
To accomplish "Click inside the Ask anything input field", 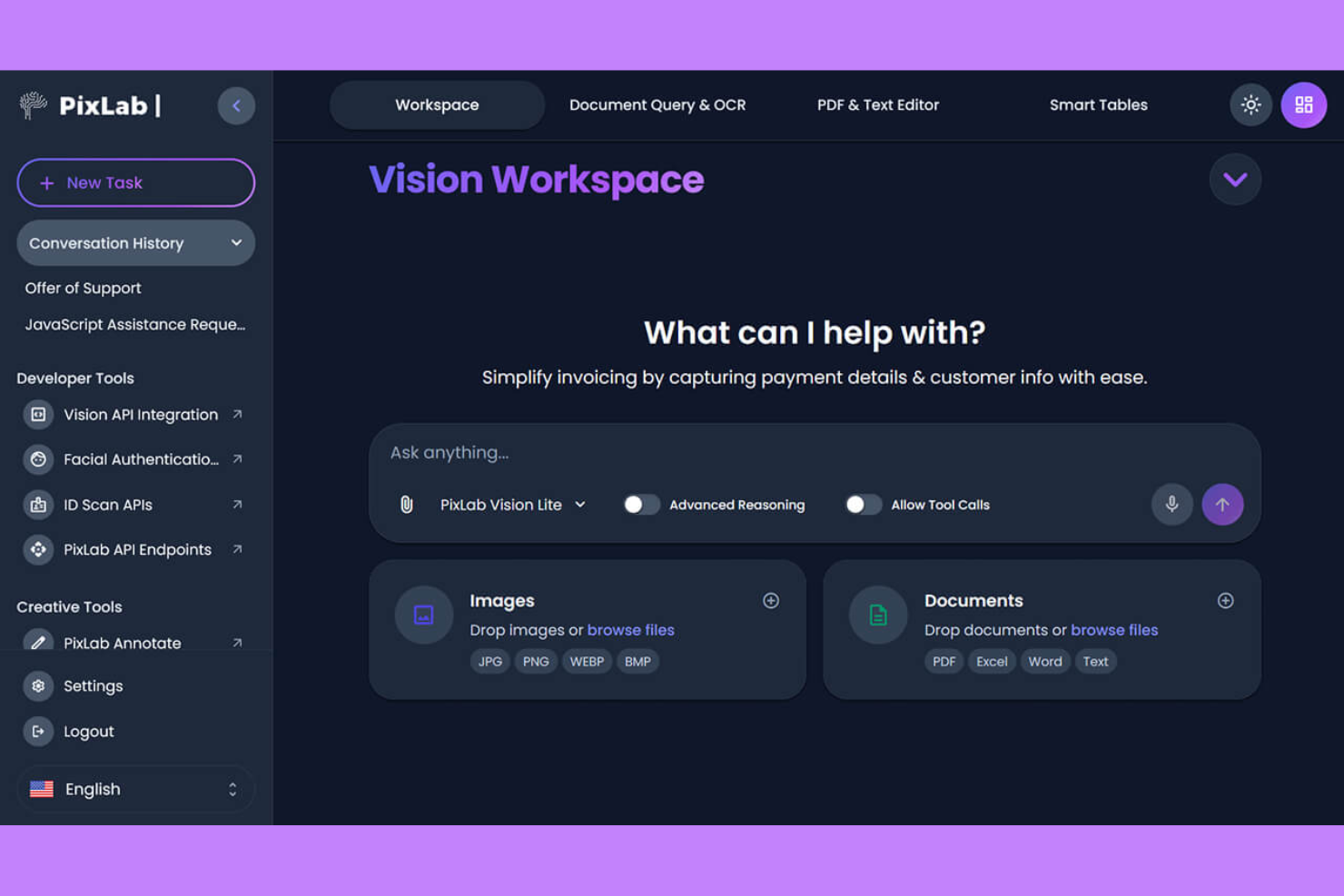I will pos(726,452).
